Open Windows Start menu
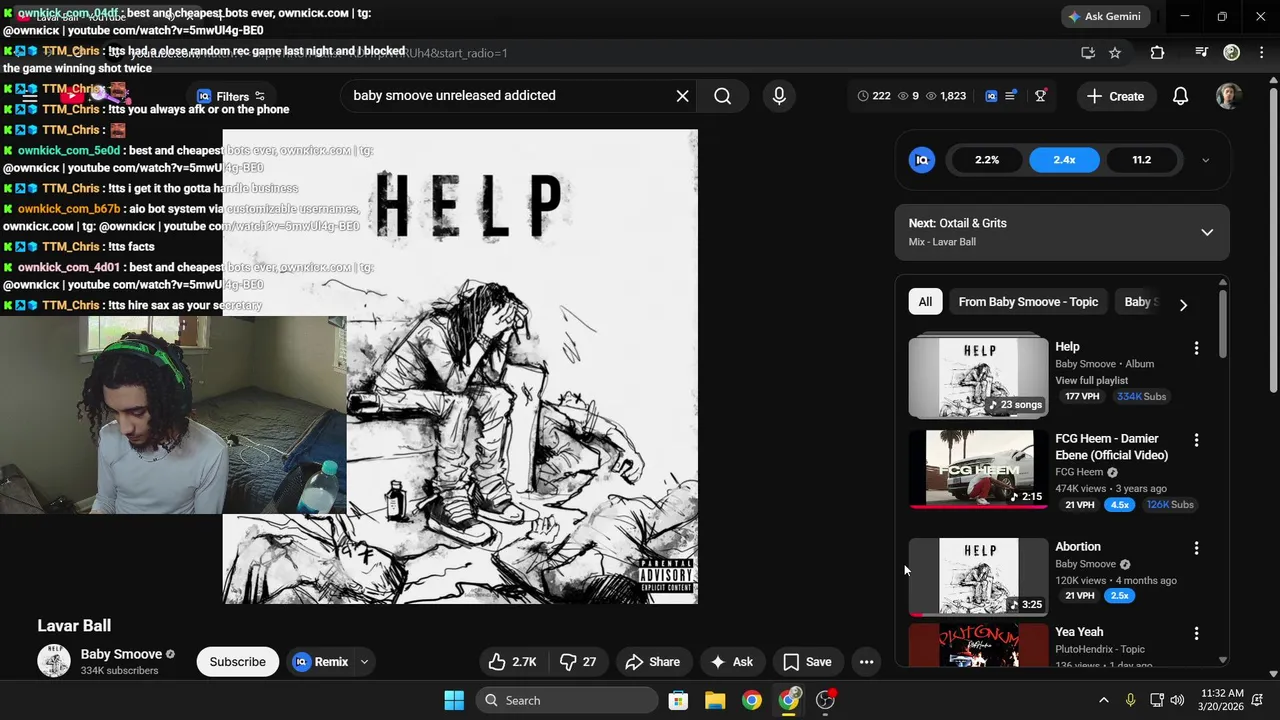The image size is (1280, 720). [x=454, y=700]
